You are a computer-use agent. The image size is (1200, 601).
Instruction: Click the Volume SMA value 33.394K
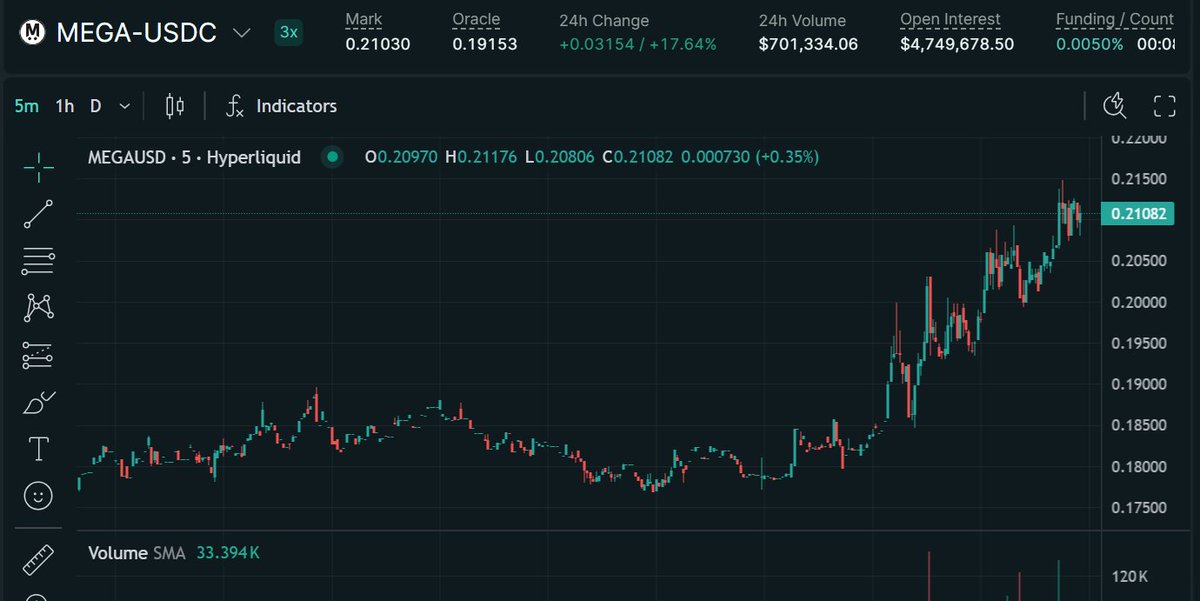click(x=228, y=553)
